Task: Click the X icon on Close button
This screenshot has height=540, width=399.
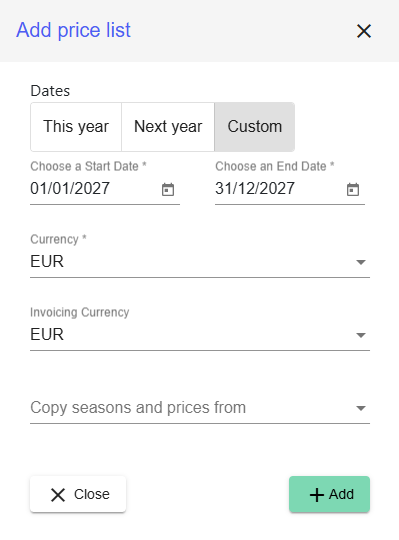Action: [58, 495]
